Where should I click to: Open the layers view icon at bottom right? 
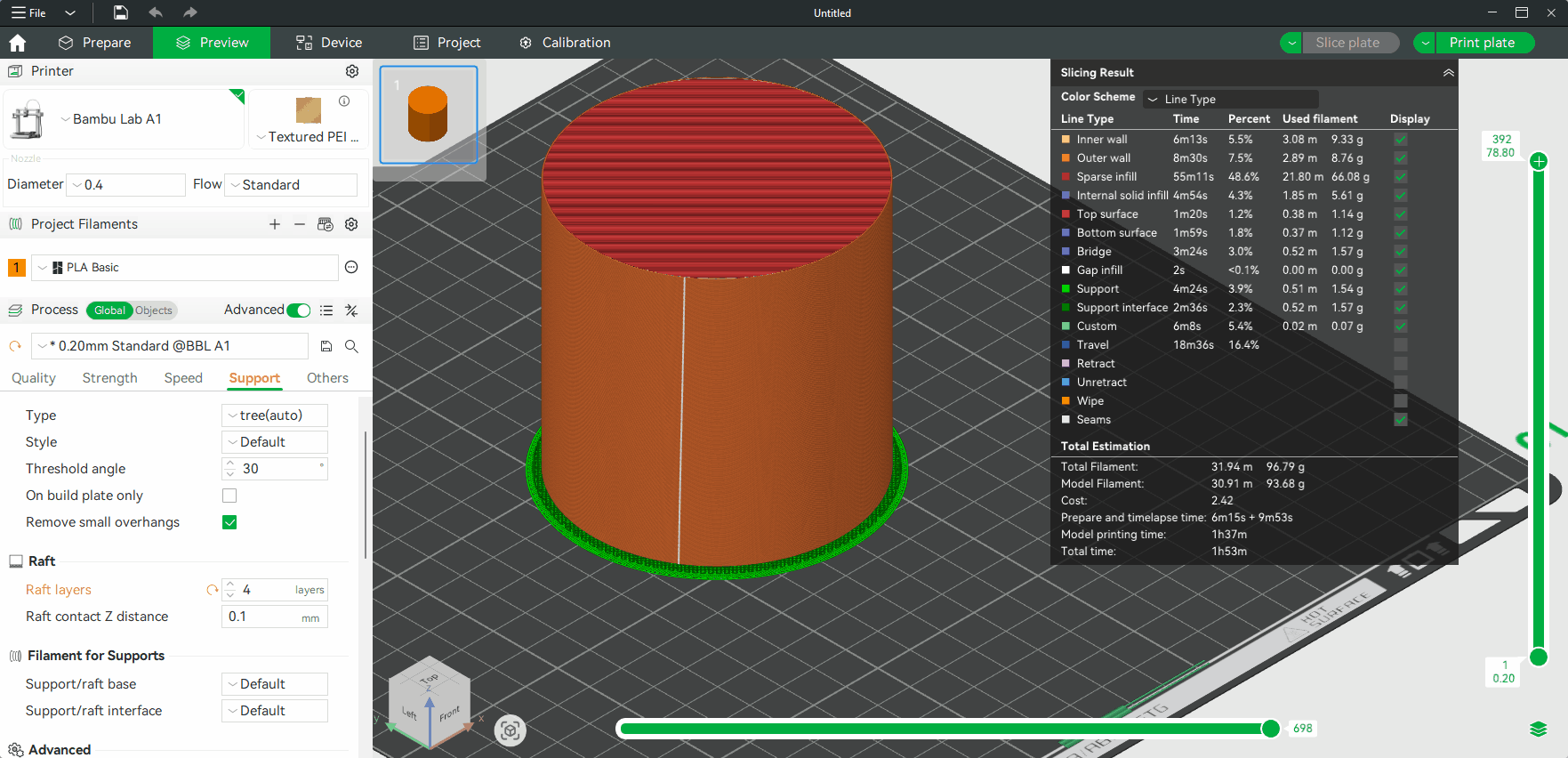point(1538,730)
